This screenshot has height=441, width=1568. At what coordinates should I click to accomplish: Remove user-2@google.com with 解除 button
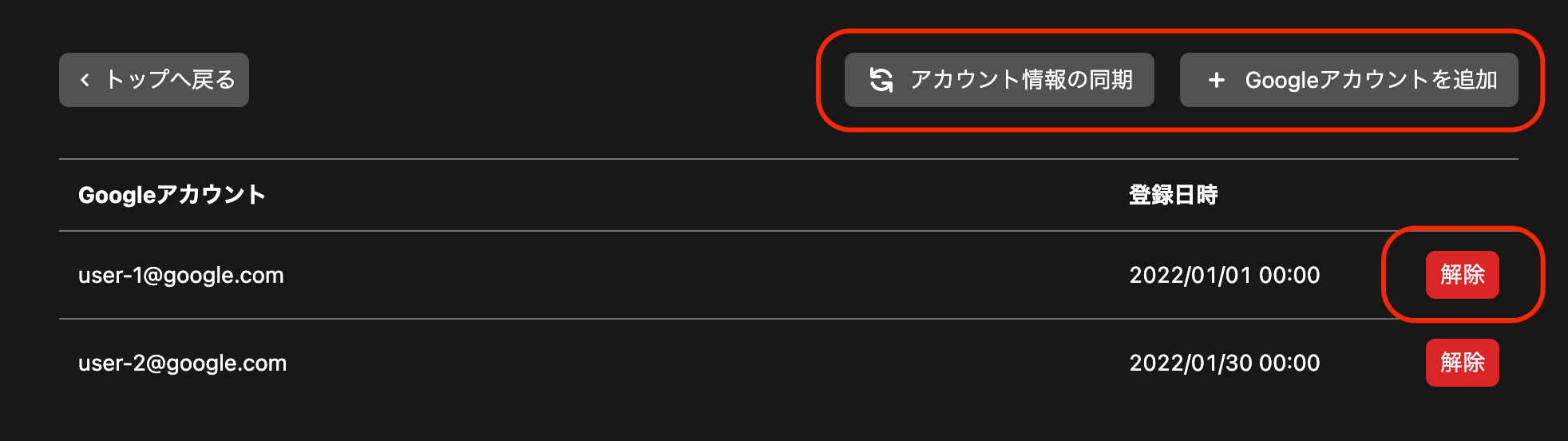tap(1463, 363)
